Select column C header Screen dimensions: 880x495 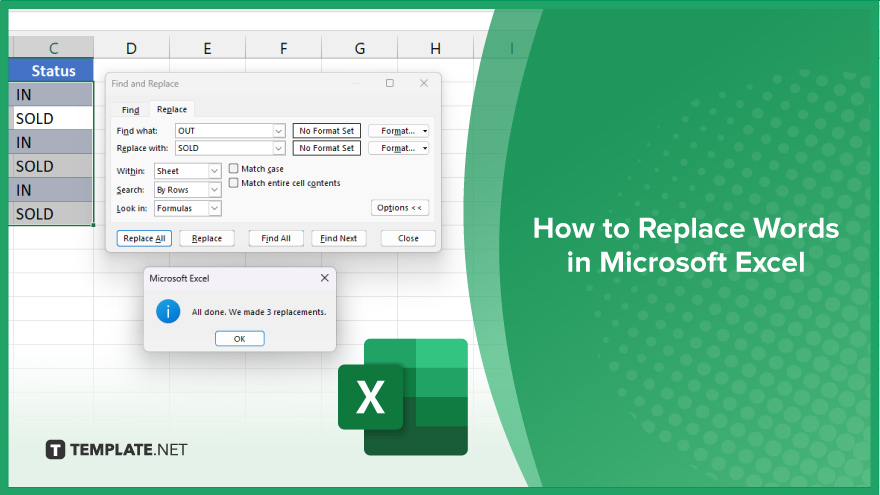[53, 48]
